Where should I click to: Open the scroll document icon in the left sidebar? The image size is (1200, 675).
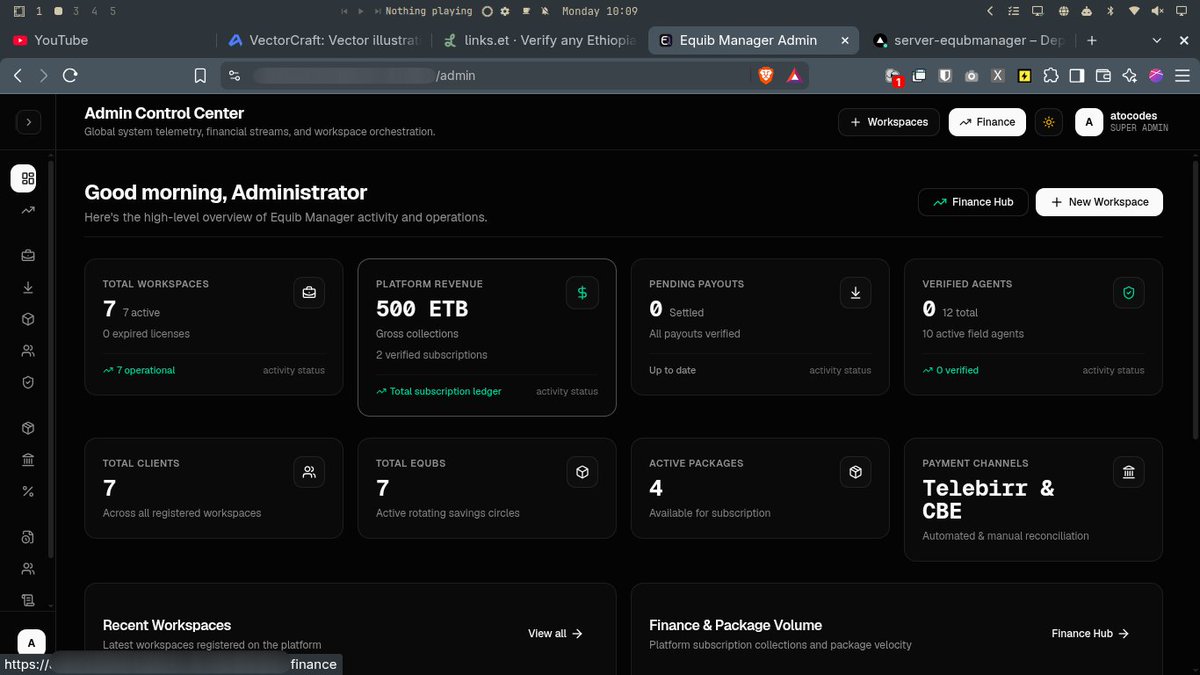[x=28, y=600]
